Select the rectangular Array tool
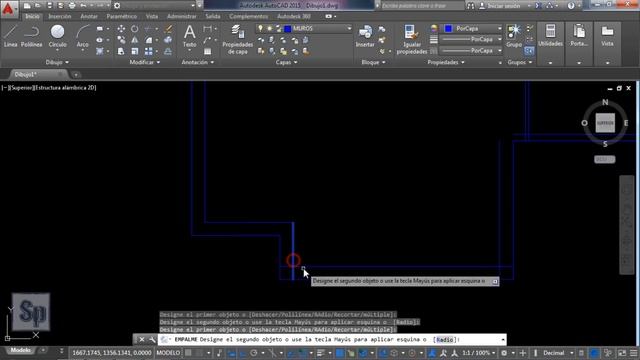 pyautogui.click(x=149, y=51)
